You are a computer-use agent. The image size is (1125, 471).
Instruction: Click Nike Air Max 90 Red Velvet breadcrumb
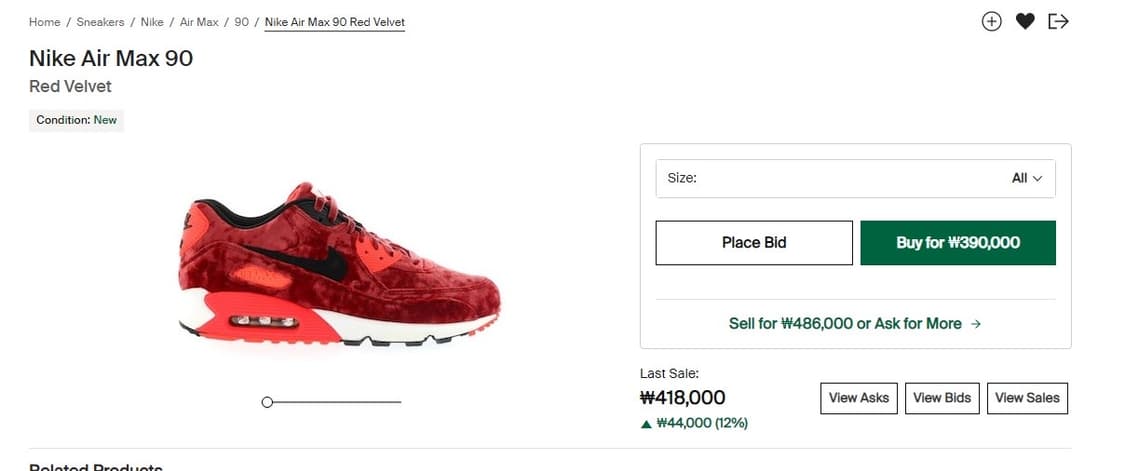coord(335,22)
